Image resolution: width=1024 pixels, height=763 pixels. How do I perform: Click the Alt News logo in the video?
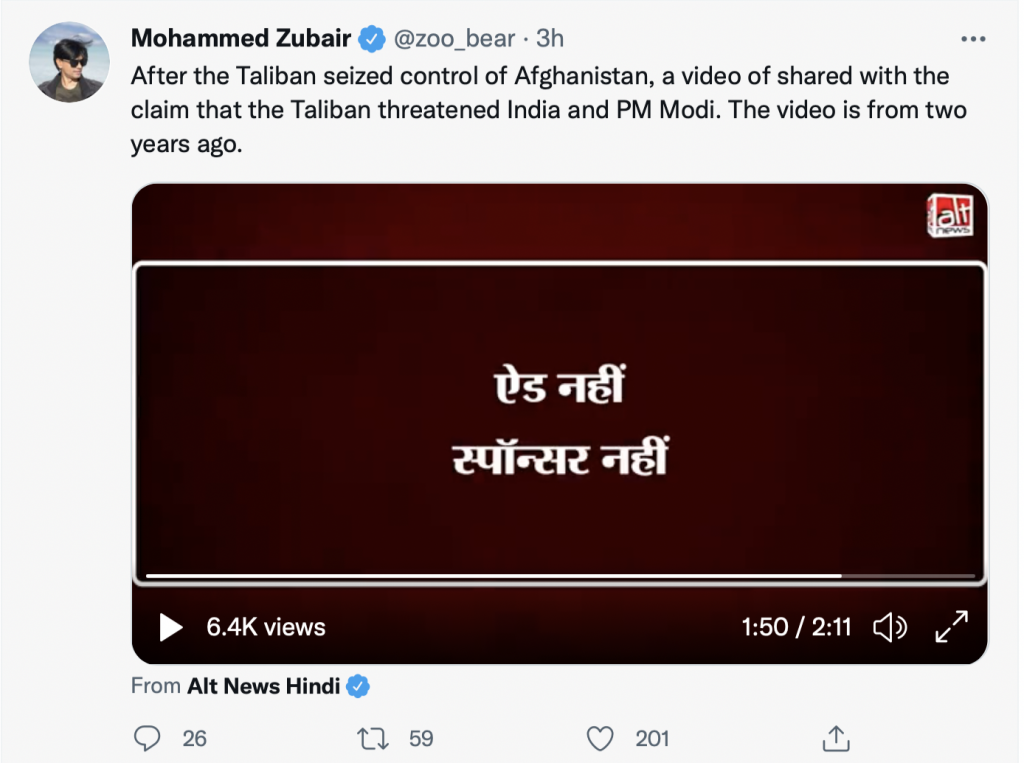click(x=949, y=217)
